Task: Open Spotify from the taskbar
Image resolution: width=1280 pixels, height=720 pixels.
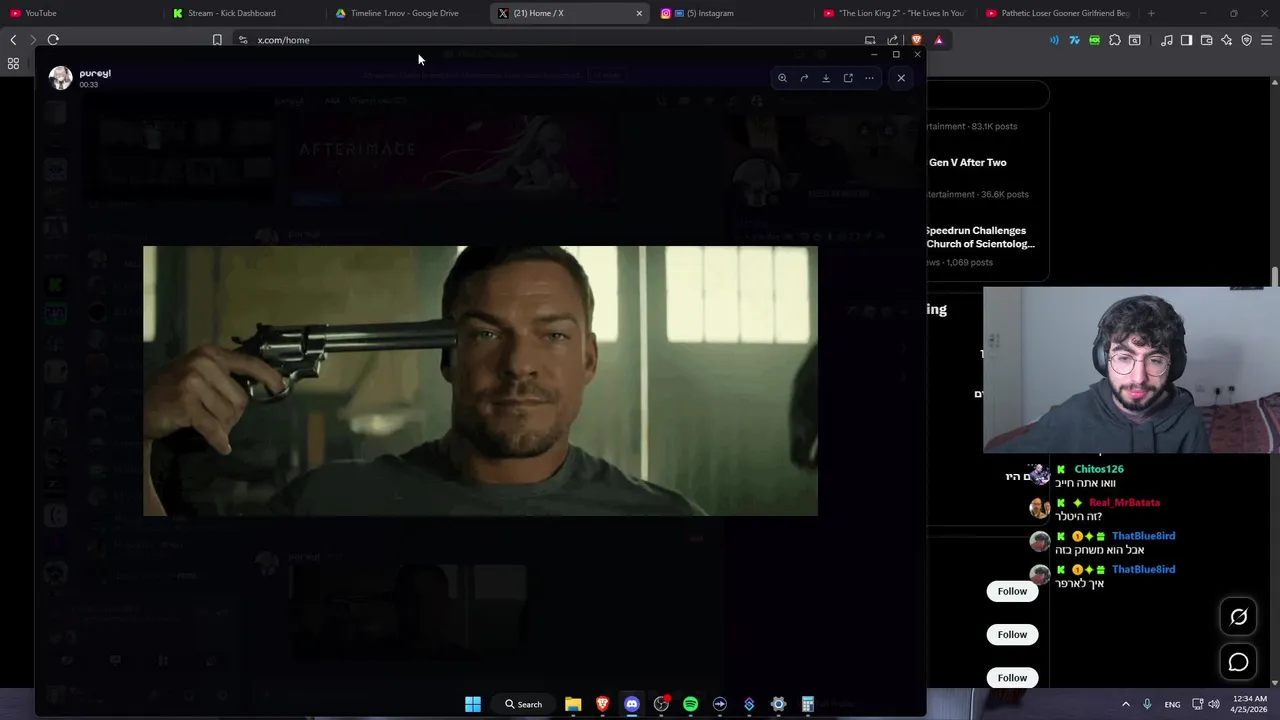Action: [x=690, y=704]
